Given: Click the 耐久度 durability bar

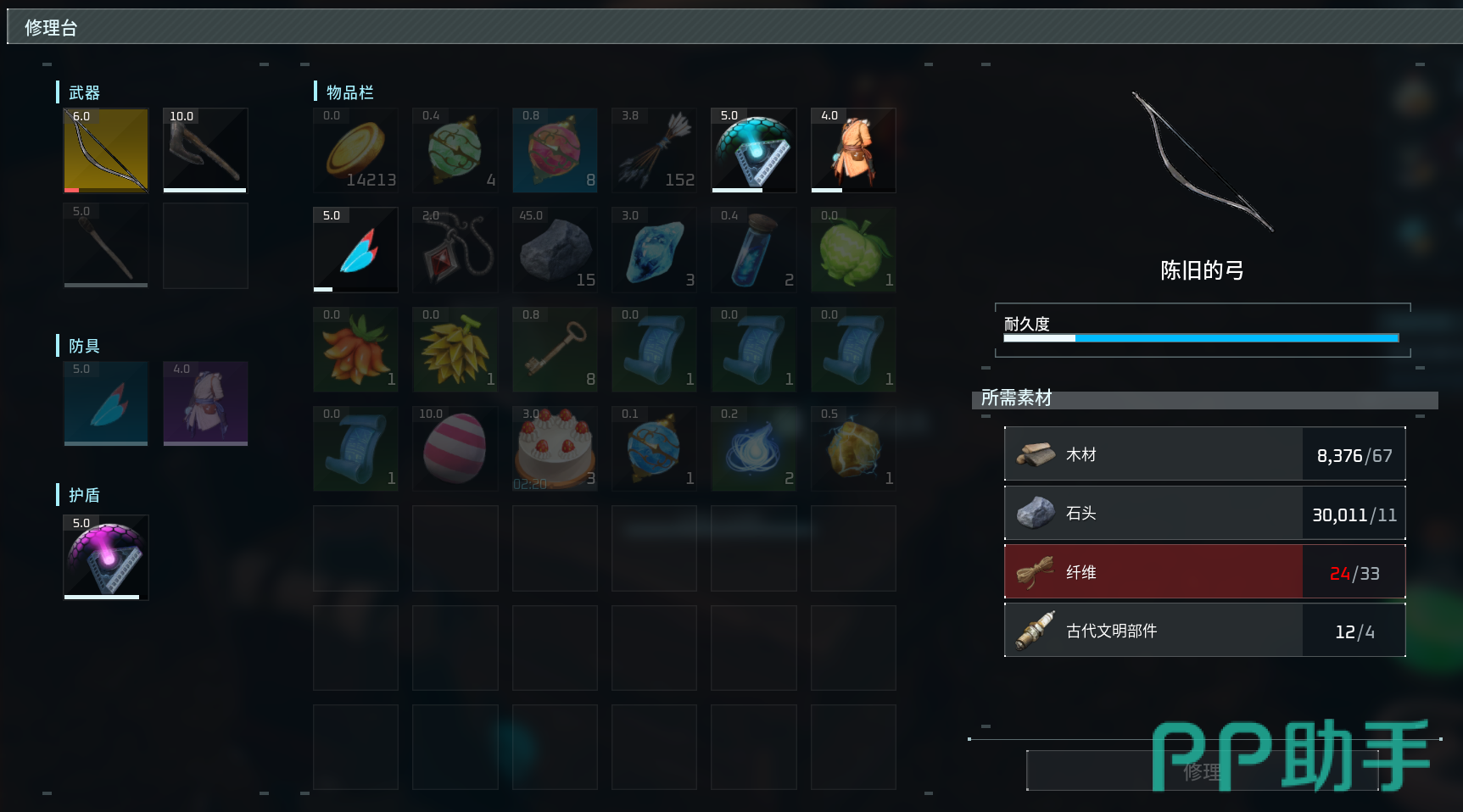Looking at the screenshot, I should click(x=1201, y=338).
